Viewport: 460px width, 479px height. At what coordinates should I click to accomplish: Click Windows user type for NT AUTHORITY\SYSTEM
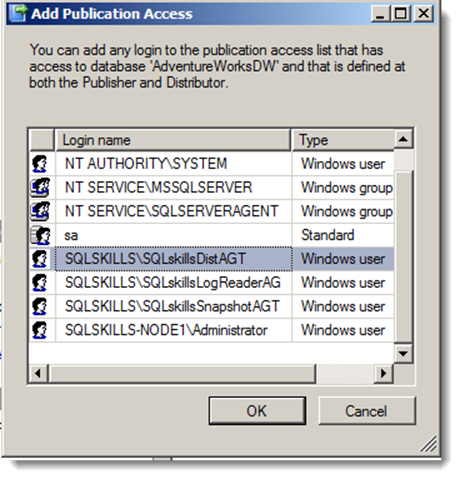(343, 164)
